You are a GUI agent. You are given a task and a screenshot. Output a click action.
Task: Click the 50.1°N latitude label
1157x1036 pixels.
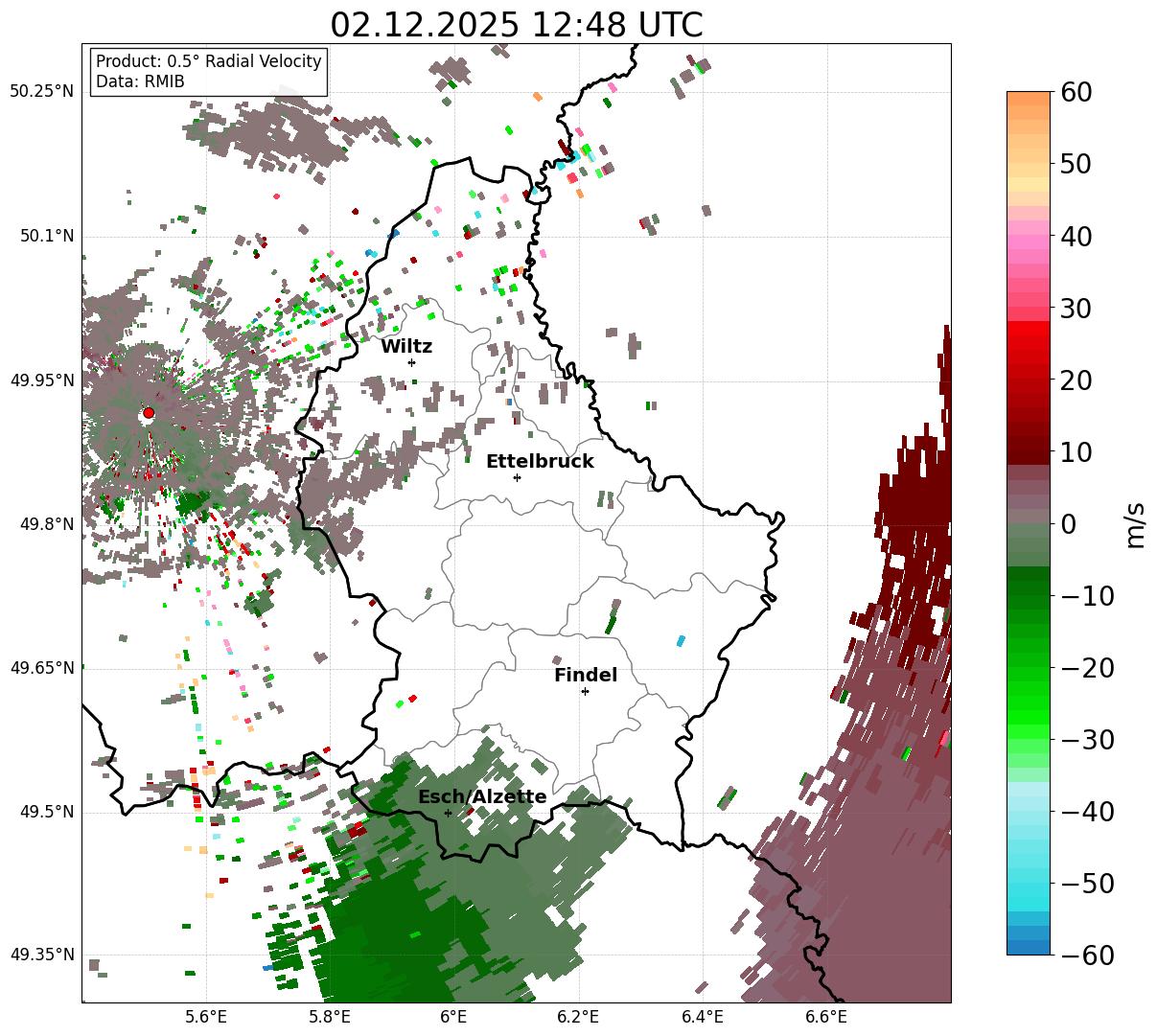coord(46,236)
